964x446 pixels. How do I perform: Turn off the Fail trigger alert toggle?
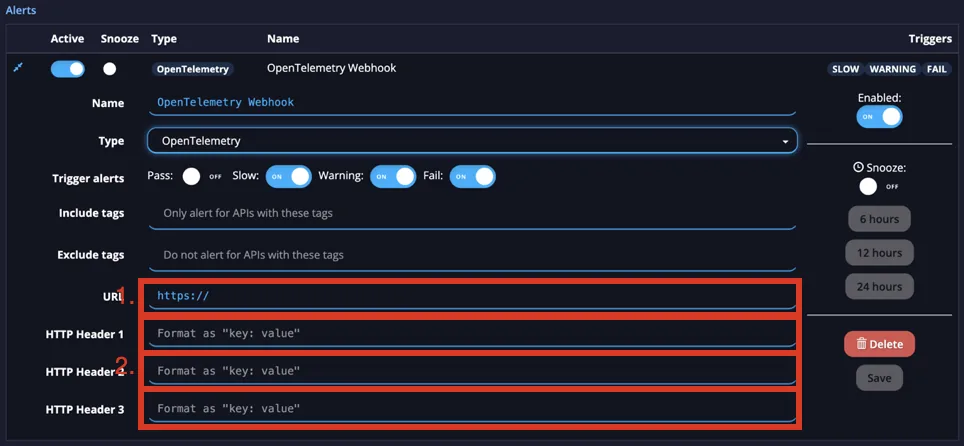pos(472,176)
